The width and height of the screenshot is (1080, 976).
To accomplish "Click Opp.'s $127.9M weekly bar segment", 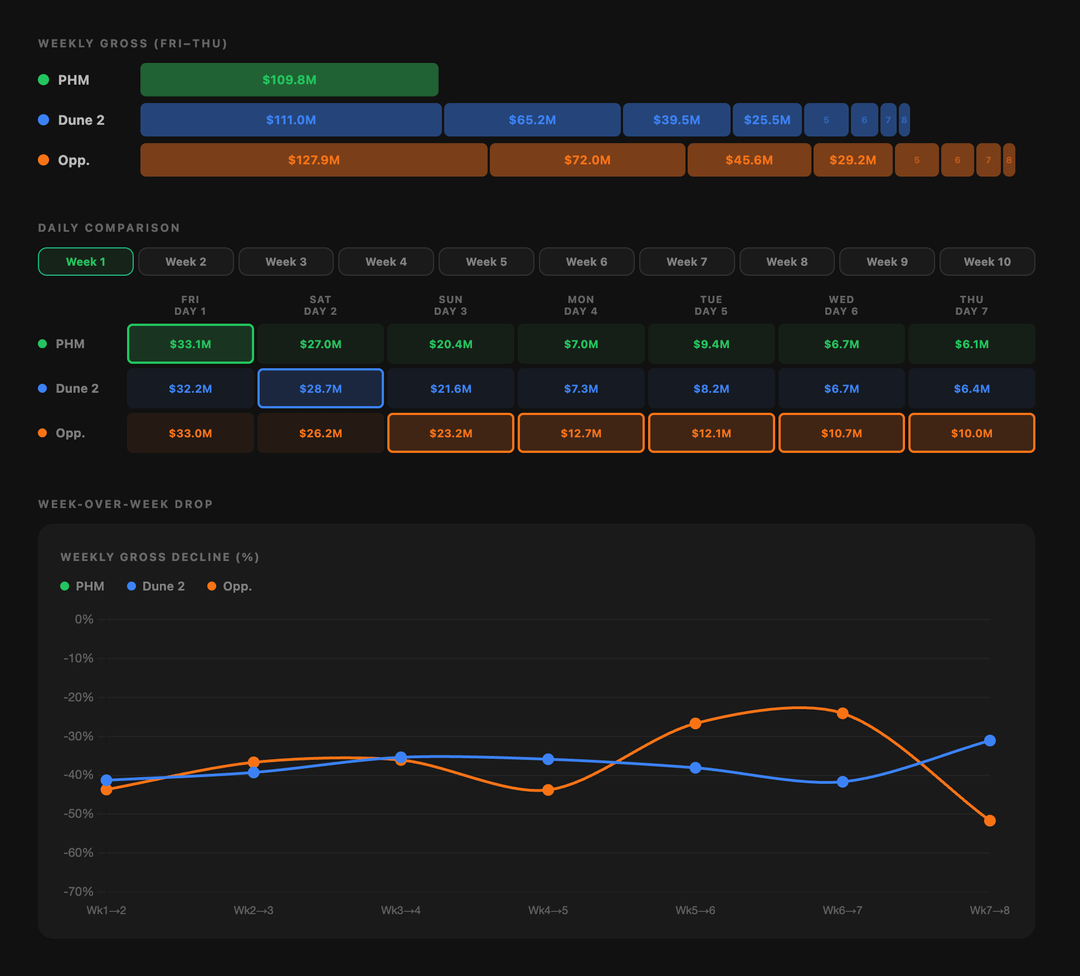I will (313, 160).
